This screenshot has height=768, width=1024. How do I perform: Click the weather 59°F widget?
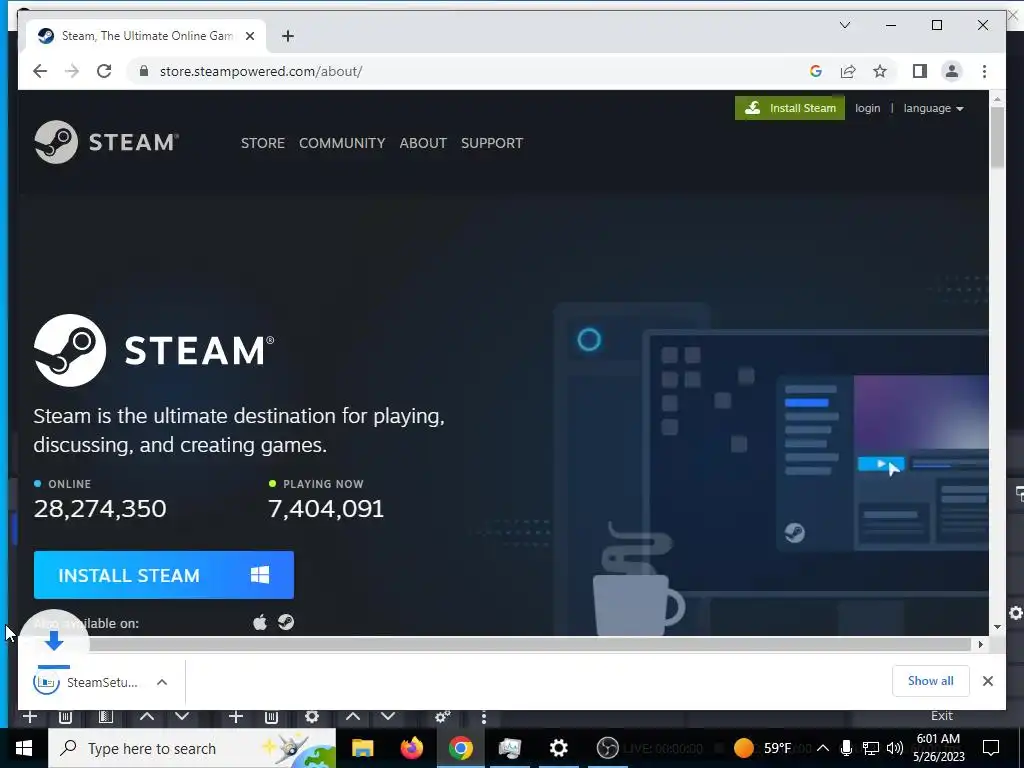point(762,748)
